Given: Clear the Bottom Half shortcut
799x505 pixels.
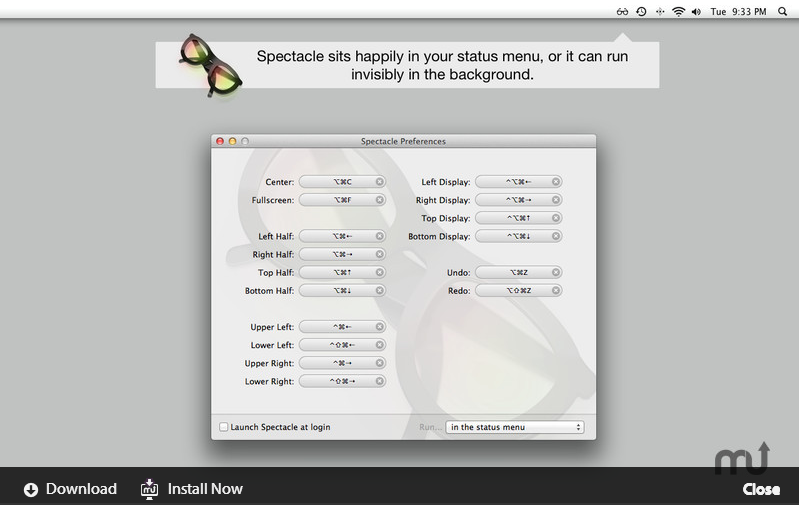Looking at the screenshot, I should click(x=380, y=290).
